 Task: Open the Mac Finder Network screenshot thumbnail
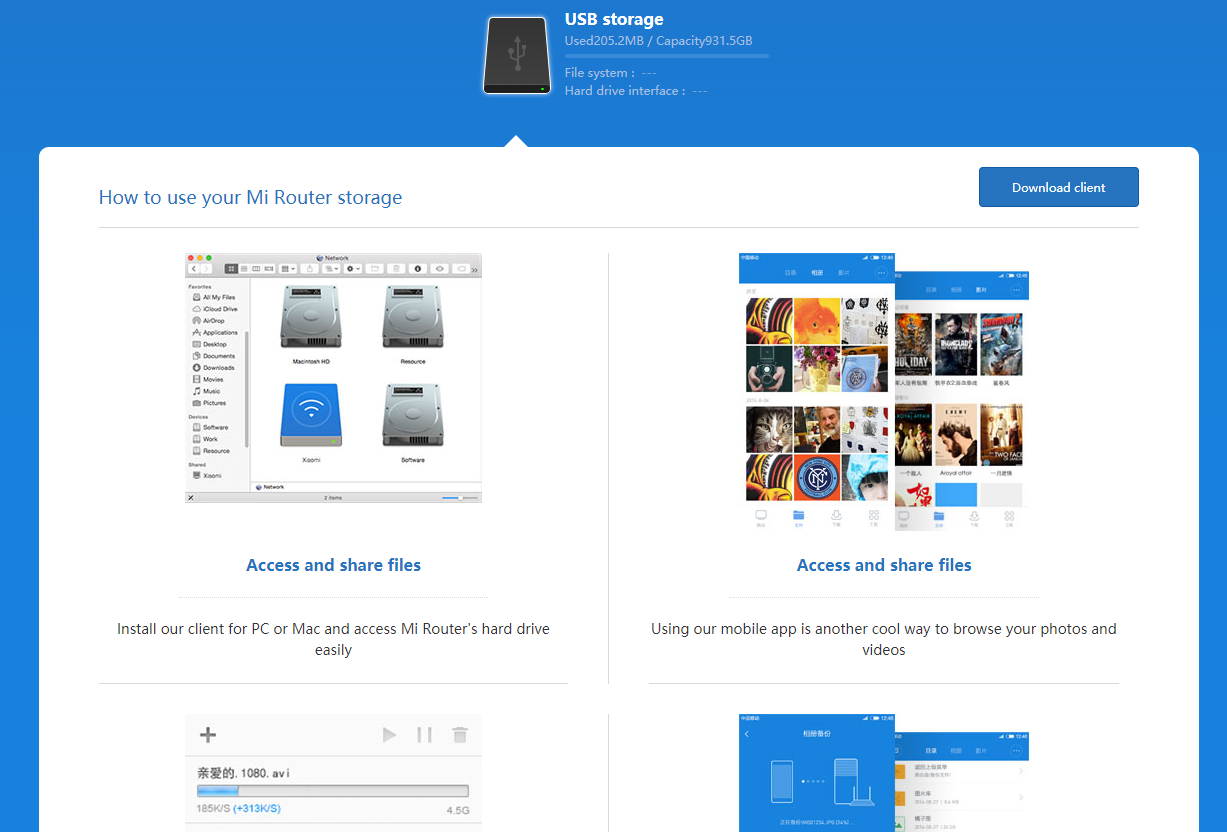333,378
